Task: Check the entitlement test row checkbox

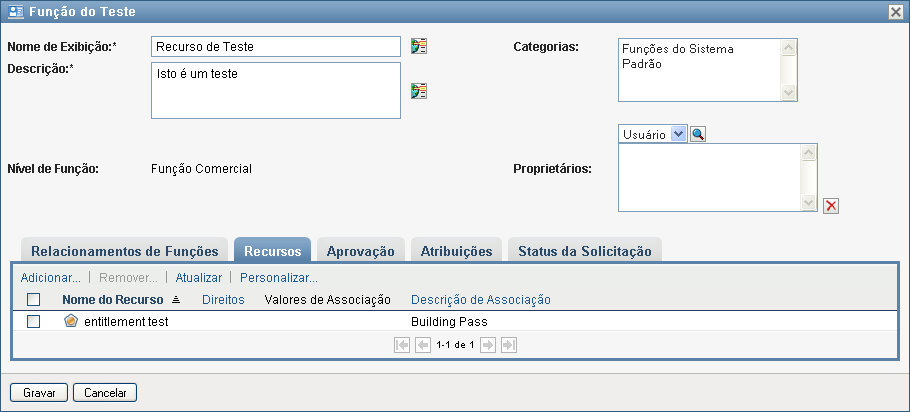Action: point(34,322)
